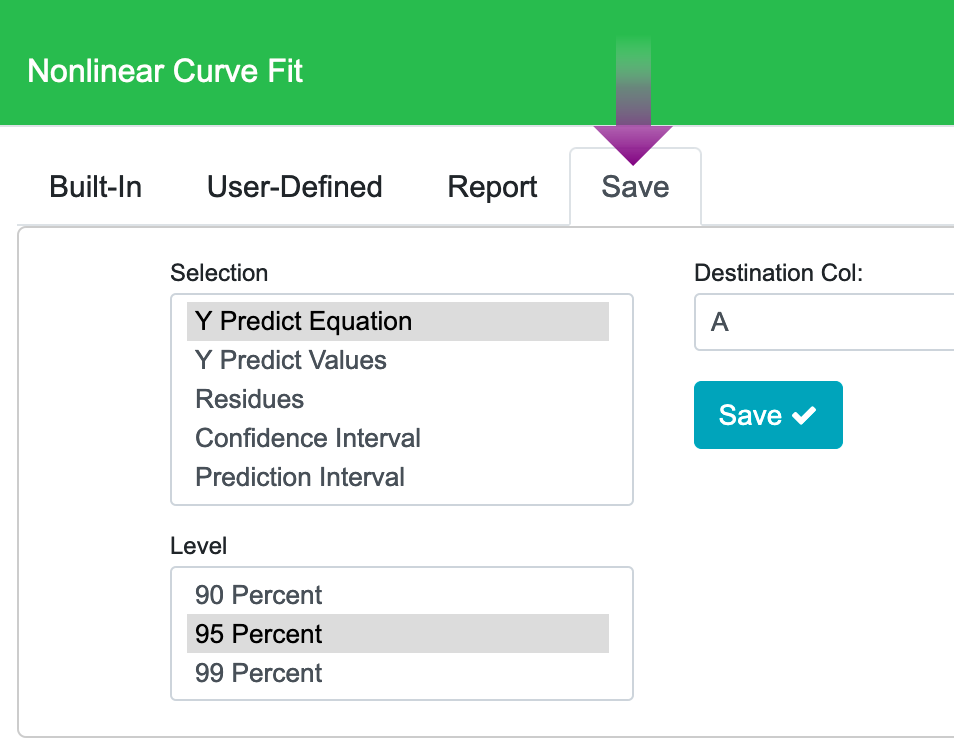This screenshot has width=954, height=753.
Task: Choose Y Predict Equation in Selection list
Action: coord(304,321)
